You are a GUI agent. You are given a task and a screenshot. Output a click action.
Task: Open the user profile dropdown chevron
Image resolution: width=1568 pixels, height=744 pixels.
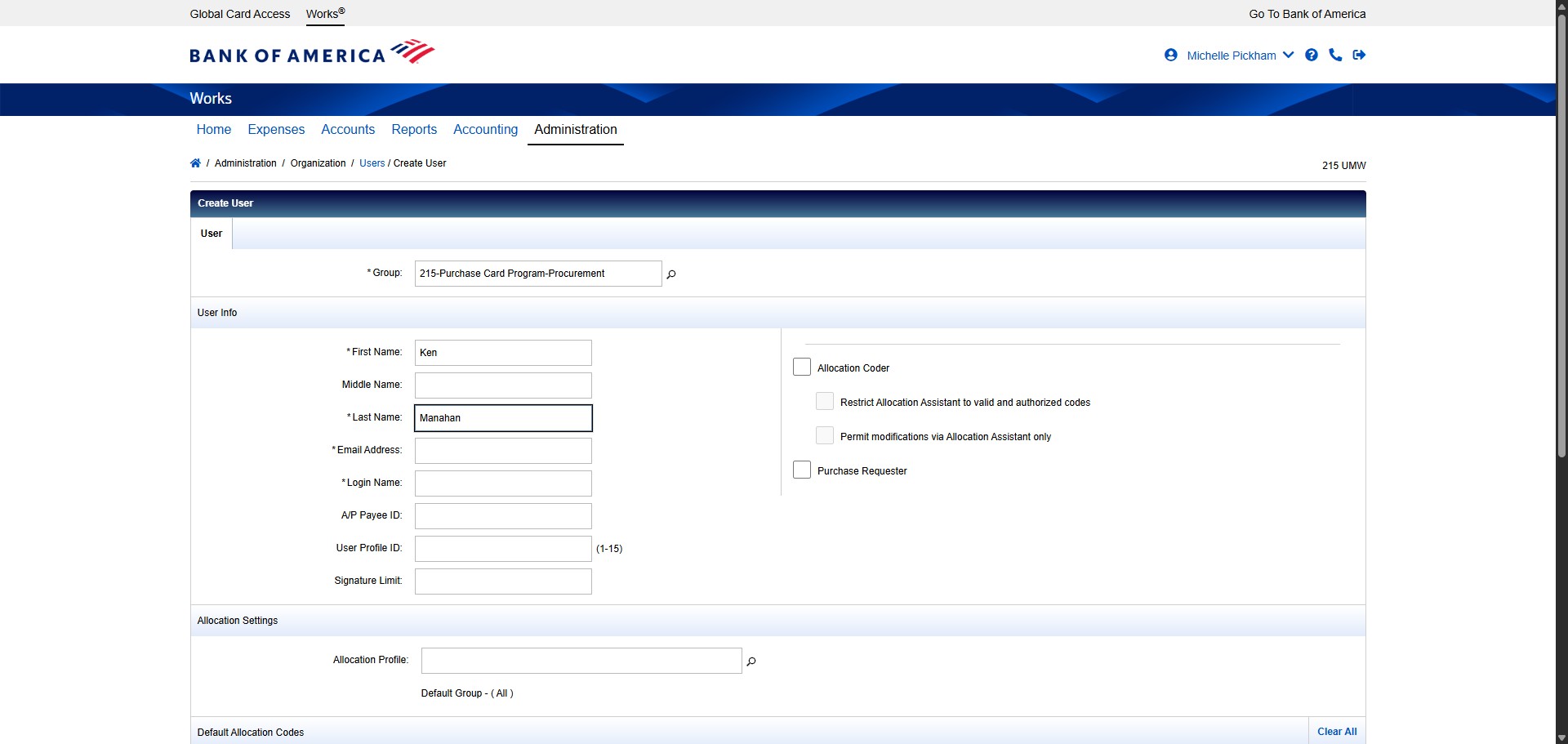click(x=1289, y=55)
